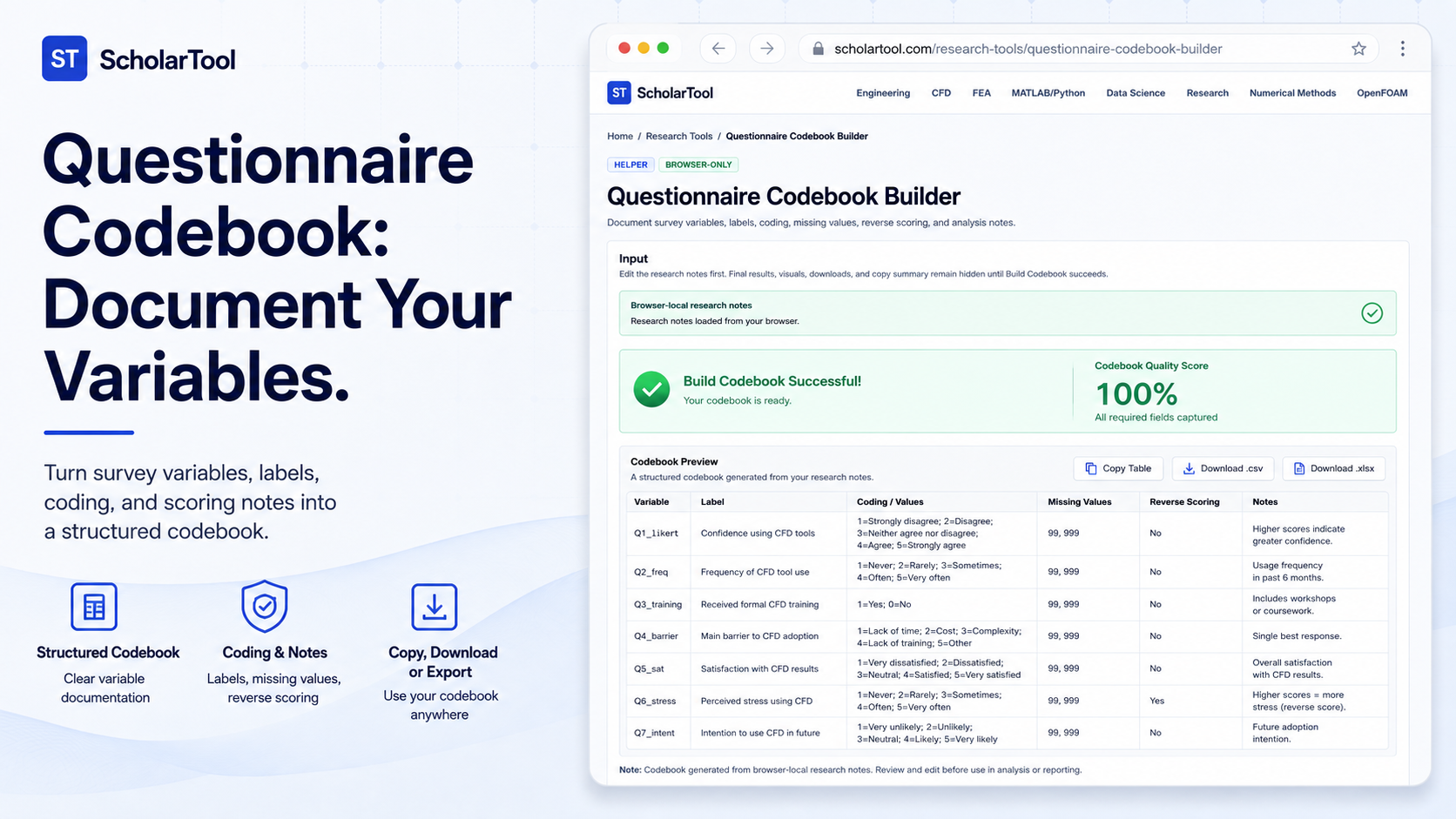
Task: Open the MATLAB/Python nav item
Action: tap(1048, 93)
